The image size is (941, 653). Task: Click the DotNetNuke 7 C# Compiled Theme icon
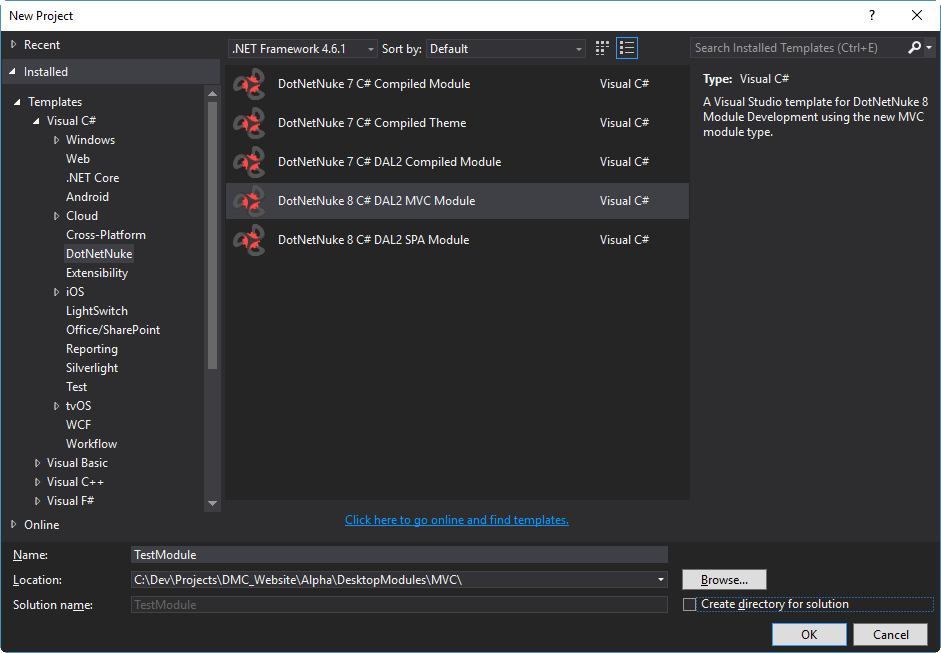click(249, 123)
